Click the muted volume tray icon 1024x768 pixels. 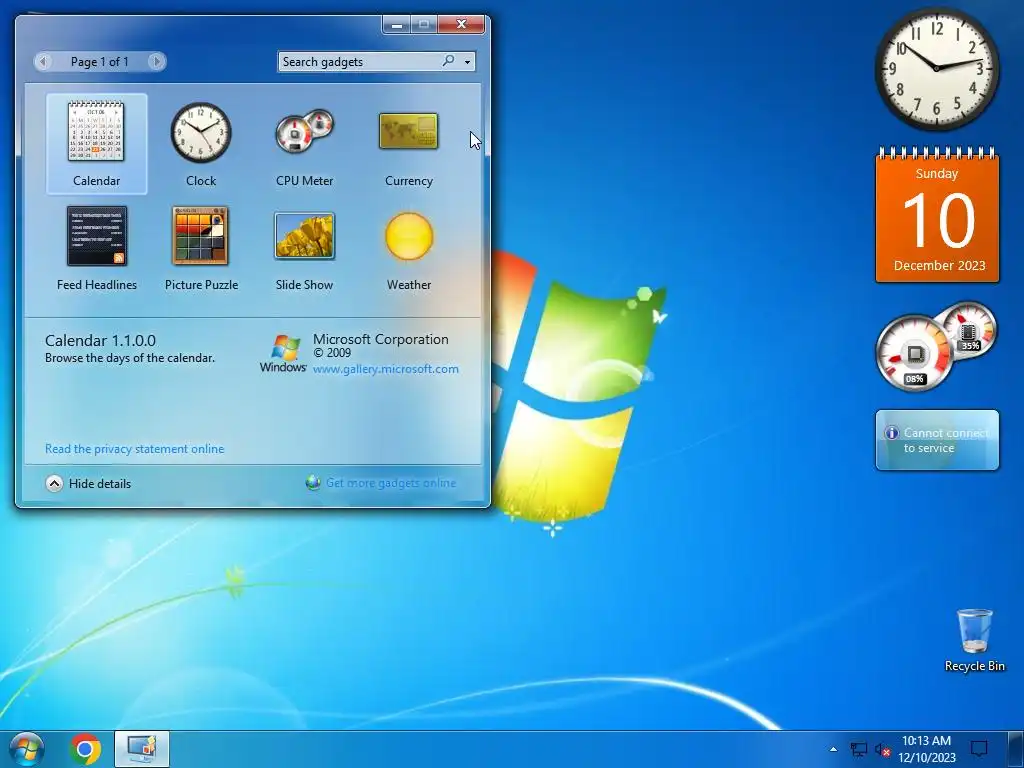pyautogui.click(x=882, y=750)
